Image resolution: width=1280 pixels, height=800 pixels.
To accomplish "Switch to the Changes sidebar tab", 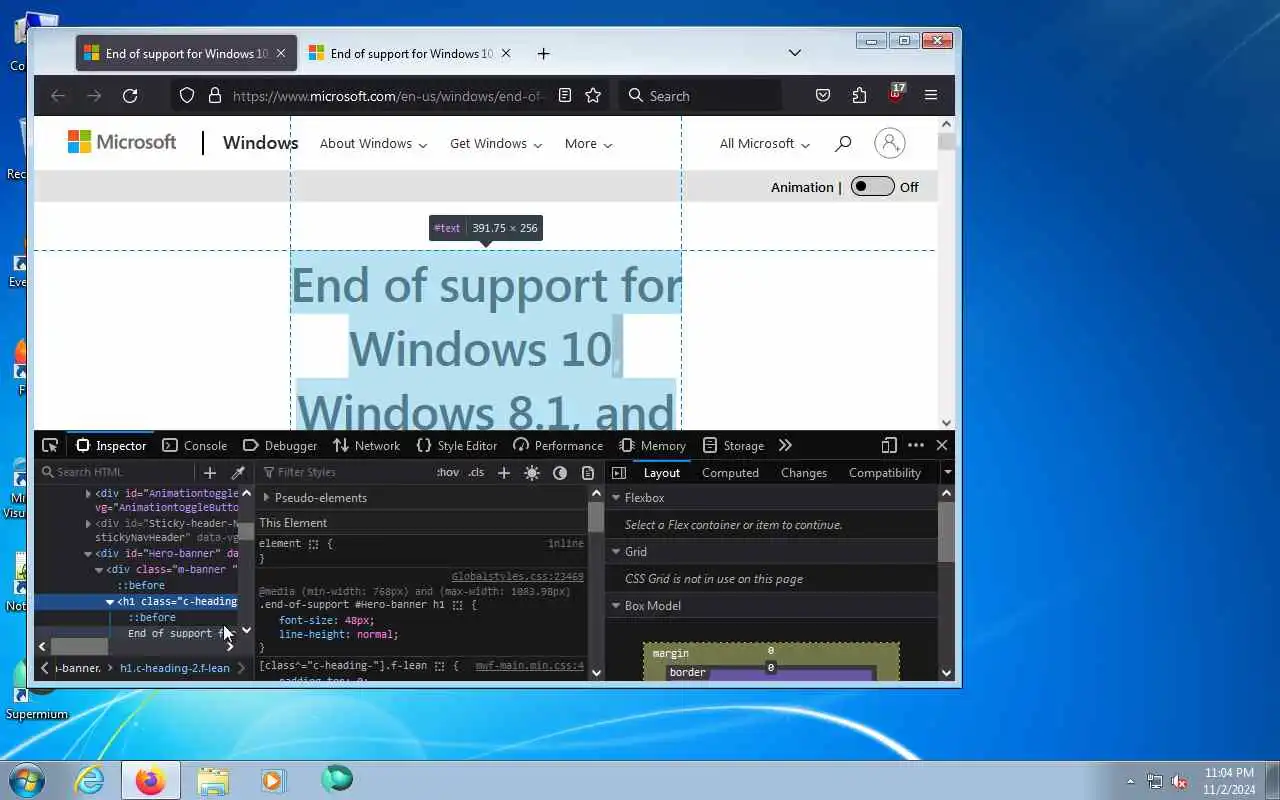I will pyautogui.click(x=804, y=473).
